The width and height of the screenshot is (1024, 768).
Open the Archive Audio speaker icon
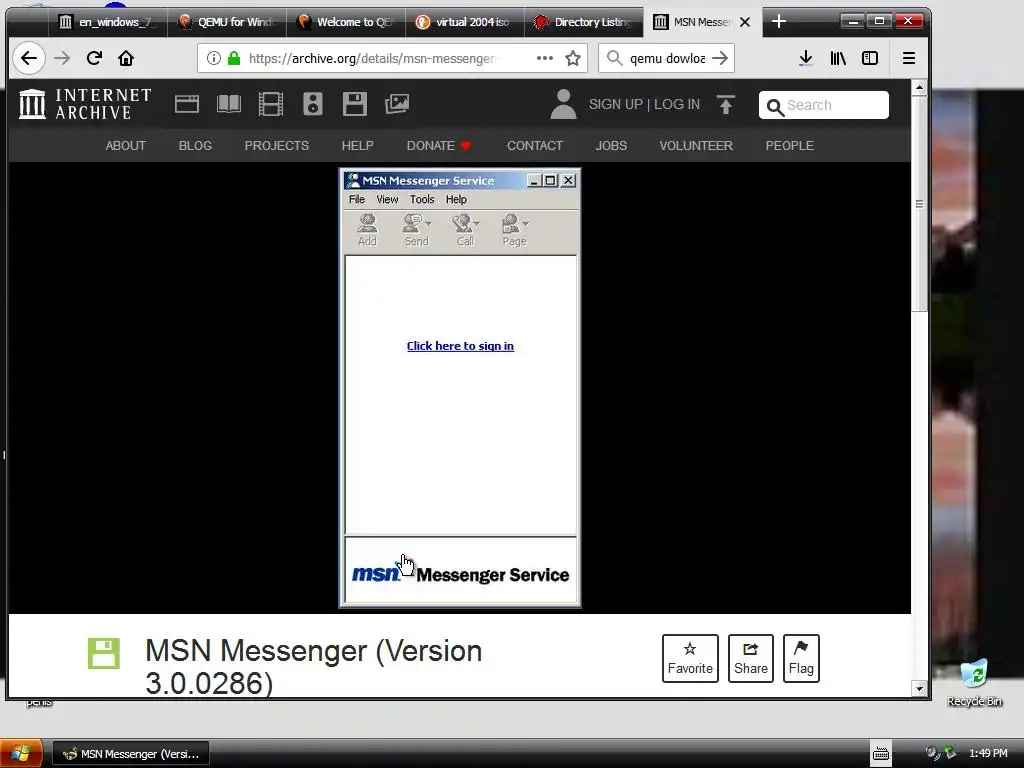tap(313, 104)
